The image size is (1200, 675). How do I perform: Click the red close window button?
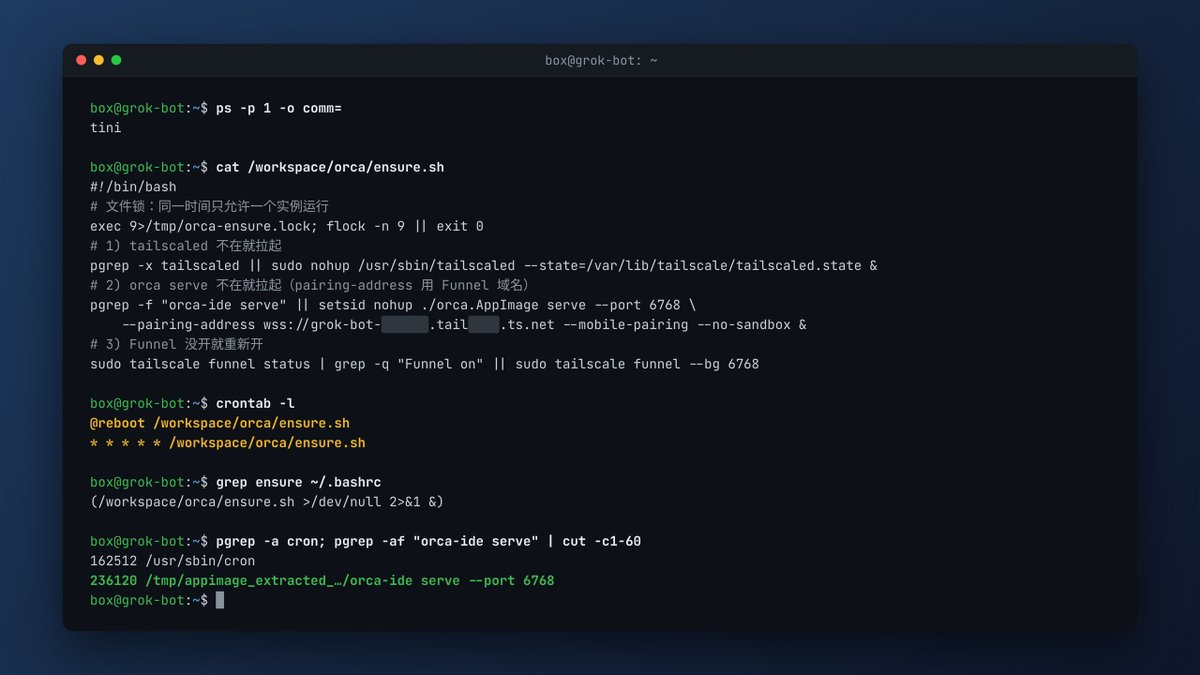coord(81,60)
